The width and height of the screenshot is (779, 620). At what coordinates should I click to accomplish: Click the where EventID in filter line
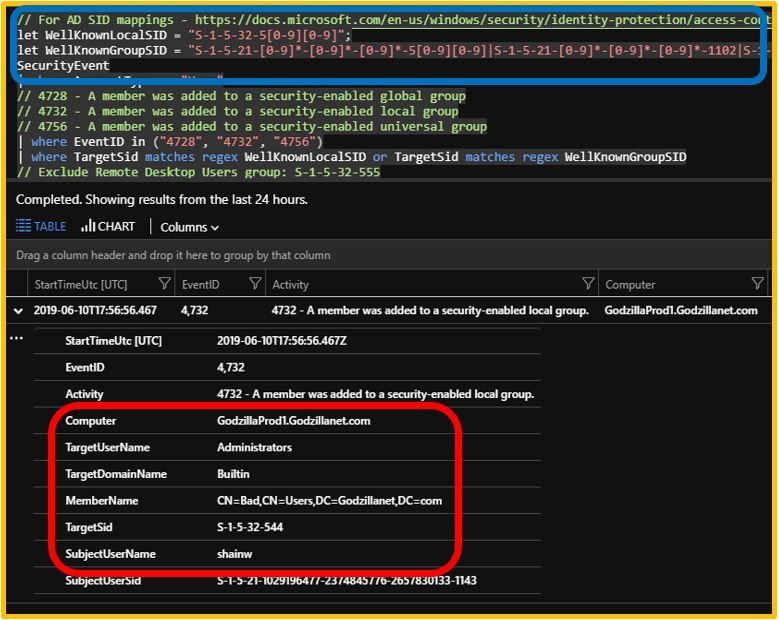coord(170,142)
